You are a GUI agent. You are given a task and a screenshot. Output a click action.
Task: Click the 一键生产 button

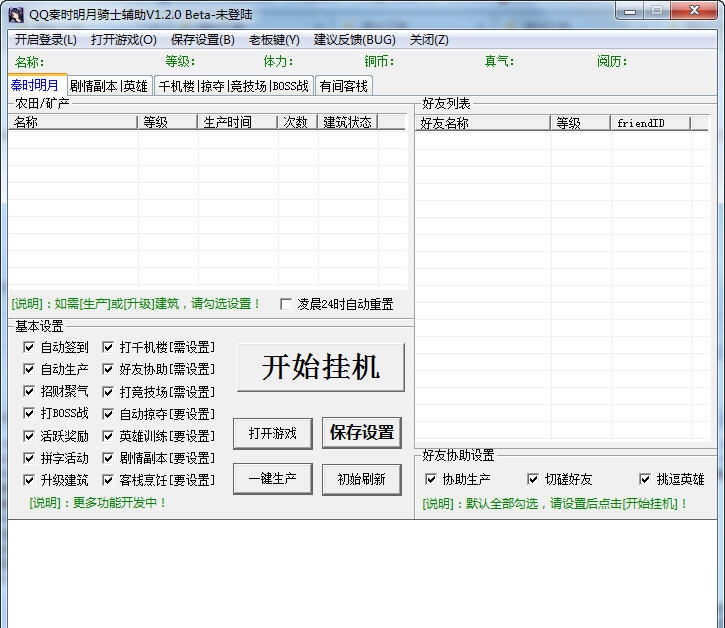pyautogui.click(x=273, y=479)
